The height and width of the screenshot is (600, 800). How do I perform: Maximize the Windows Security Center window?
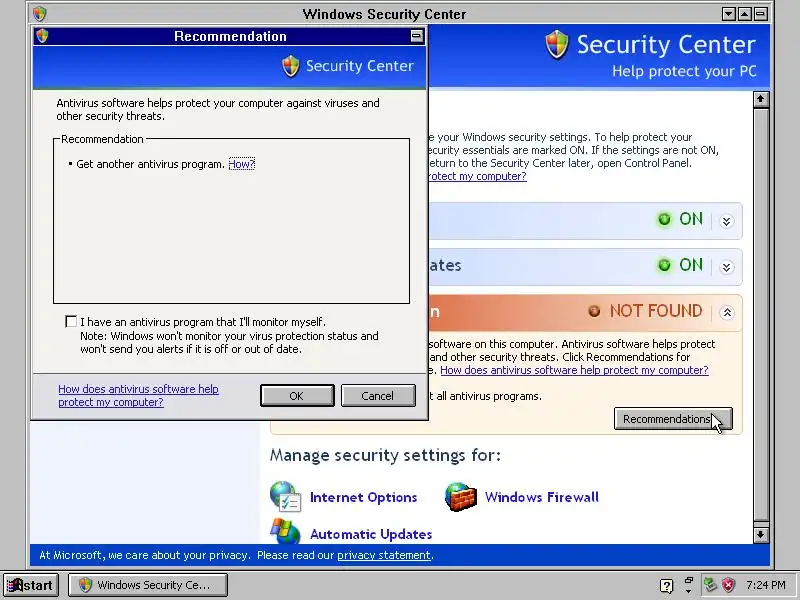point(745,14)
